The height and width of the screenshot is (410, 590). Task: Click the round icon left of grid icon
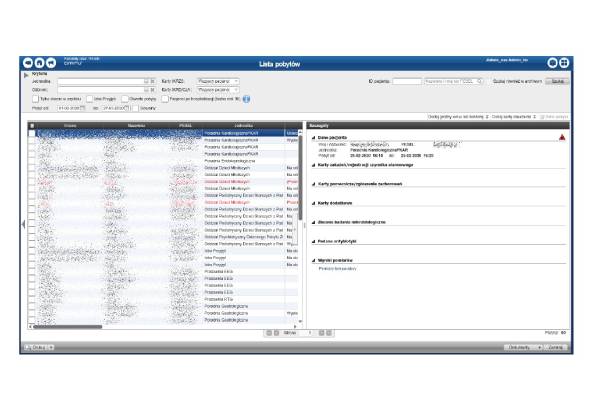click(x=552, y=63)
